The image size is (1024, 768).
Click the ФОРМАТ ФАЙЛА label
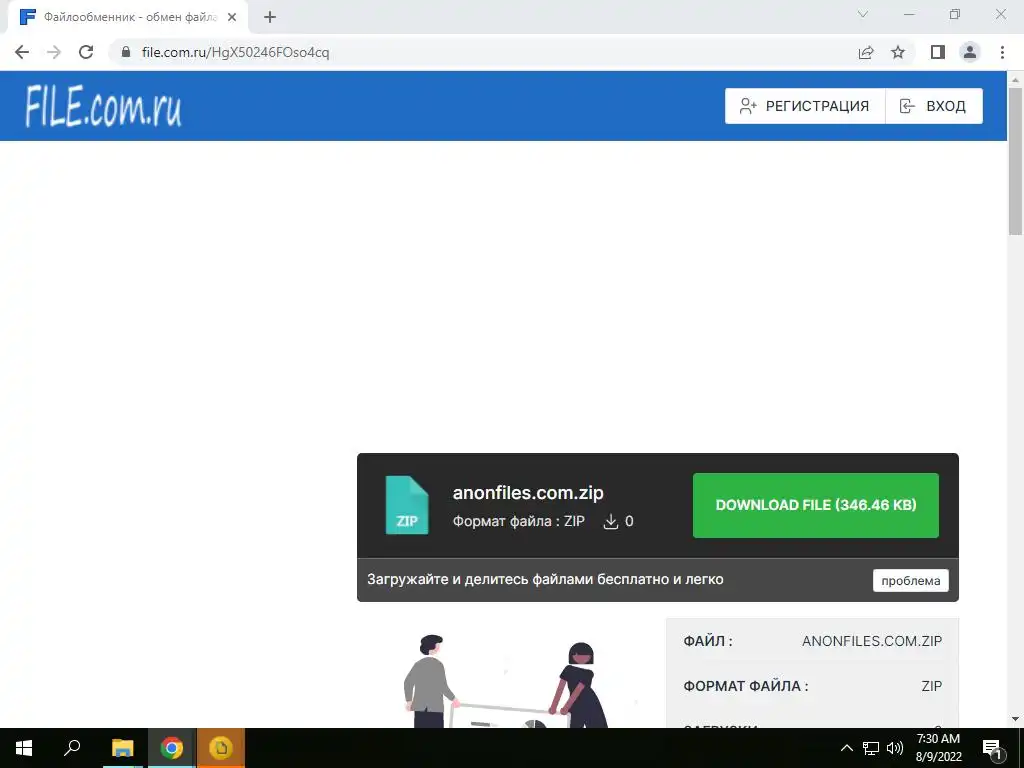[x=746, y=686]
